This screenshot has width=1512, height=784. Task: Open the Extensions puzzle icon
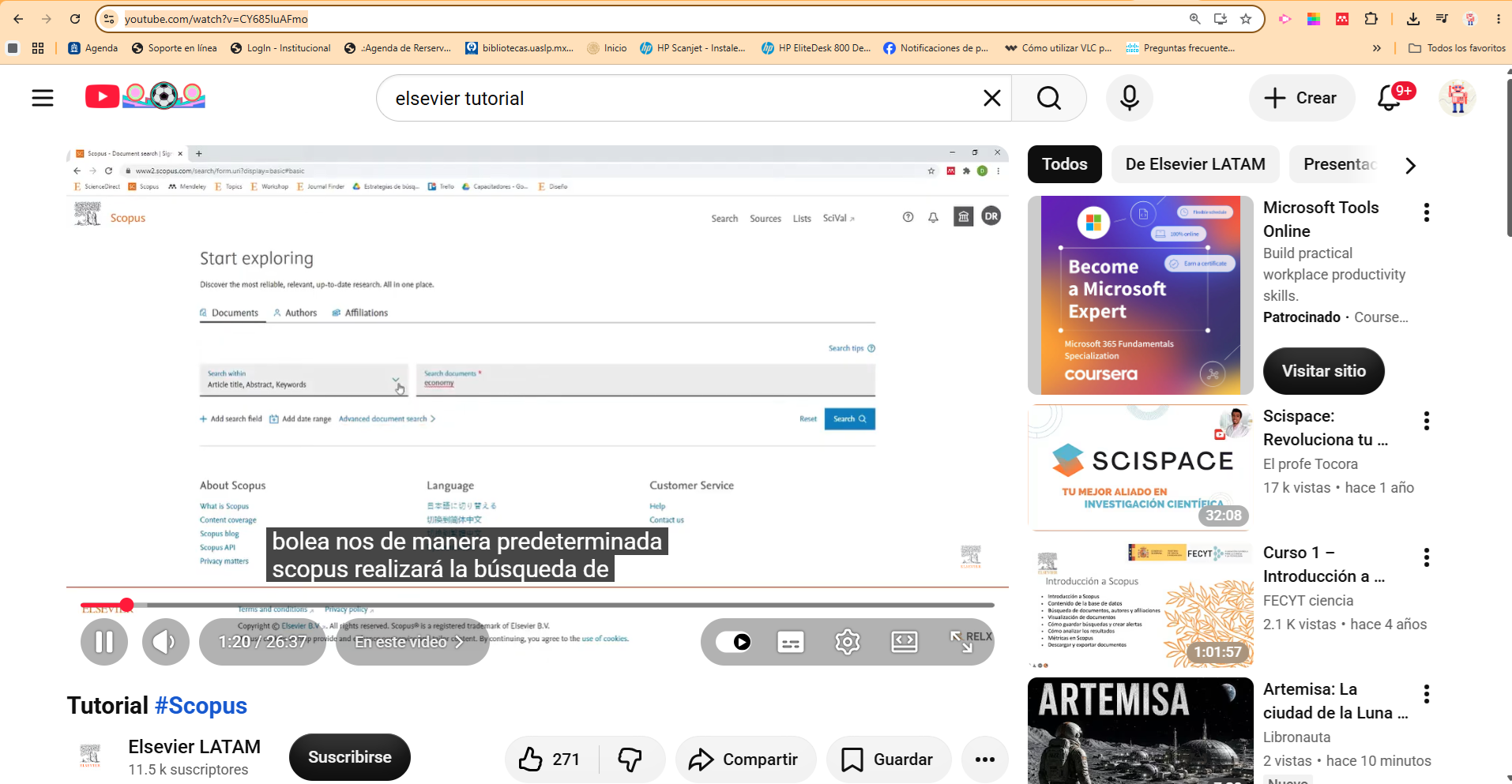1371,19
